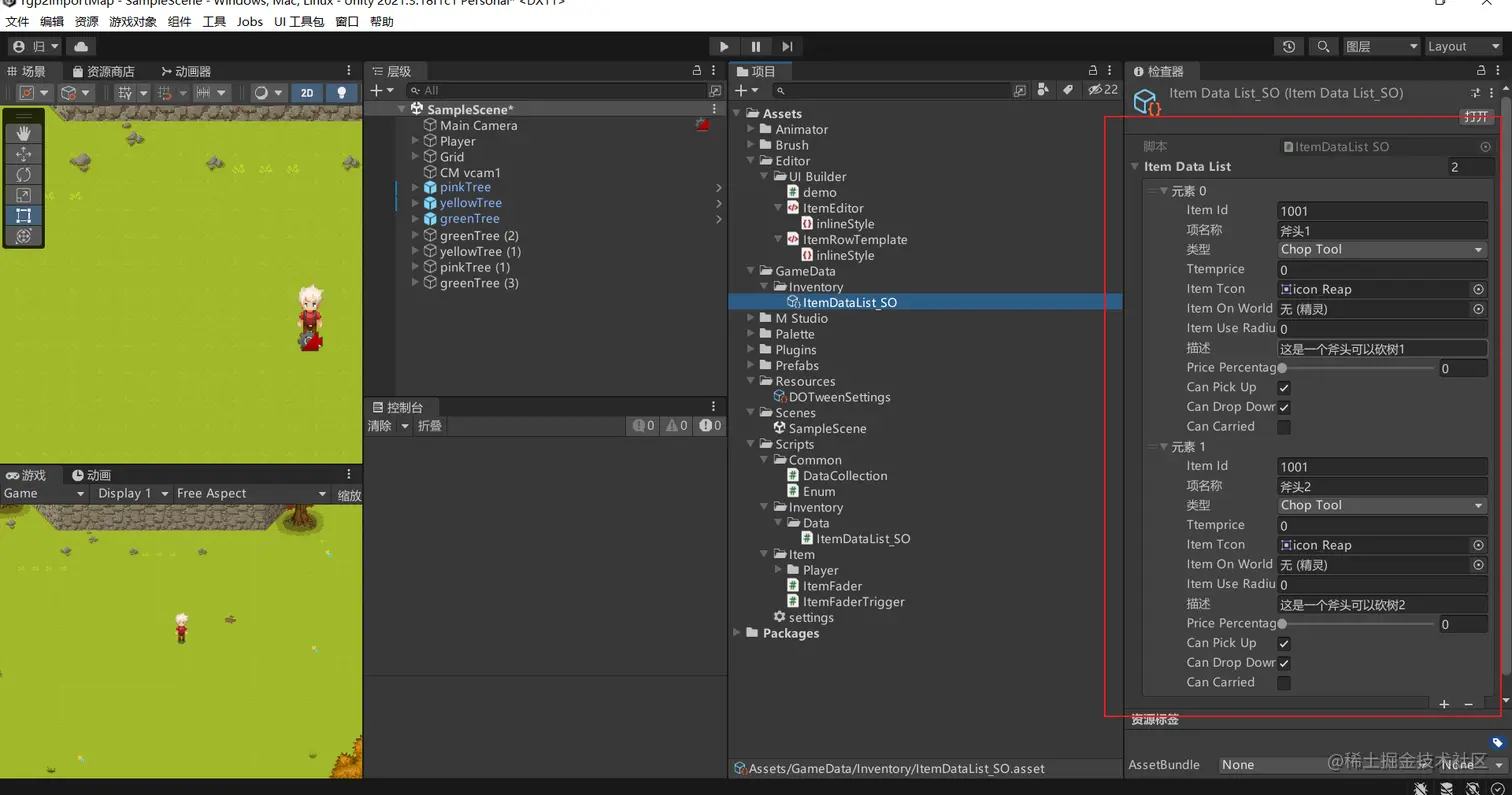Click the Item Id field of element 0
The image size is (1512, 795).
(x=1382, y=211)
